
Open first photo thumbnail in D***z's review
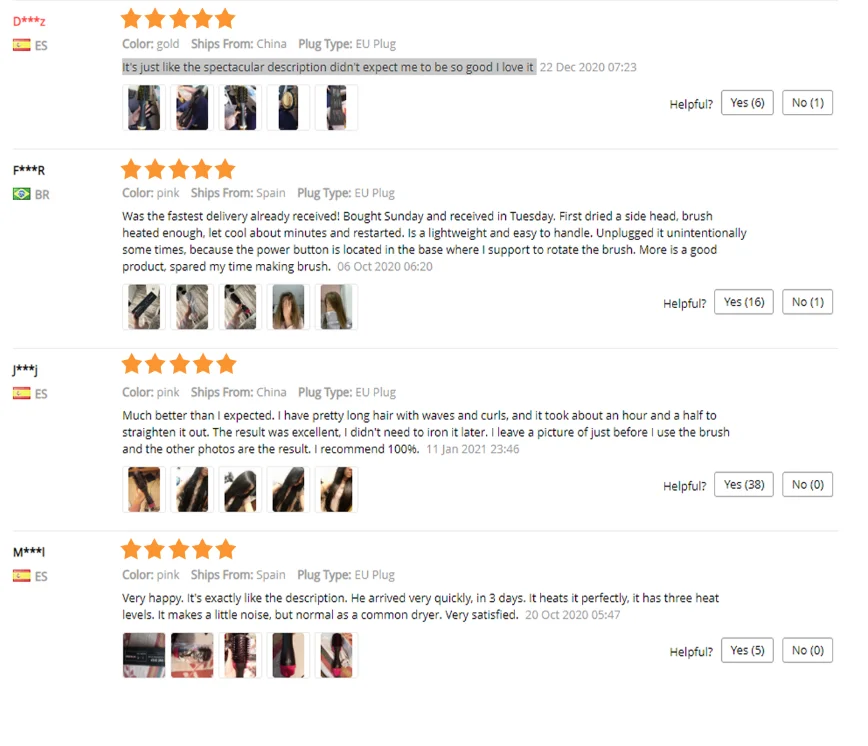[x=144, y=107]
